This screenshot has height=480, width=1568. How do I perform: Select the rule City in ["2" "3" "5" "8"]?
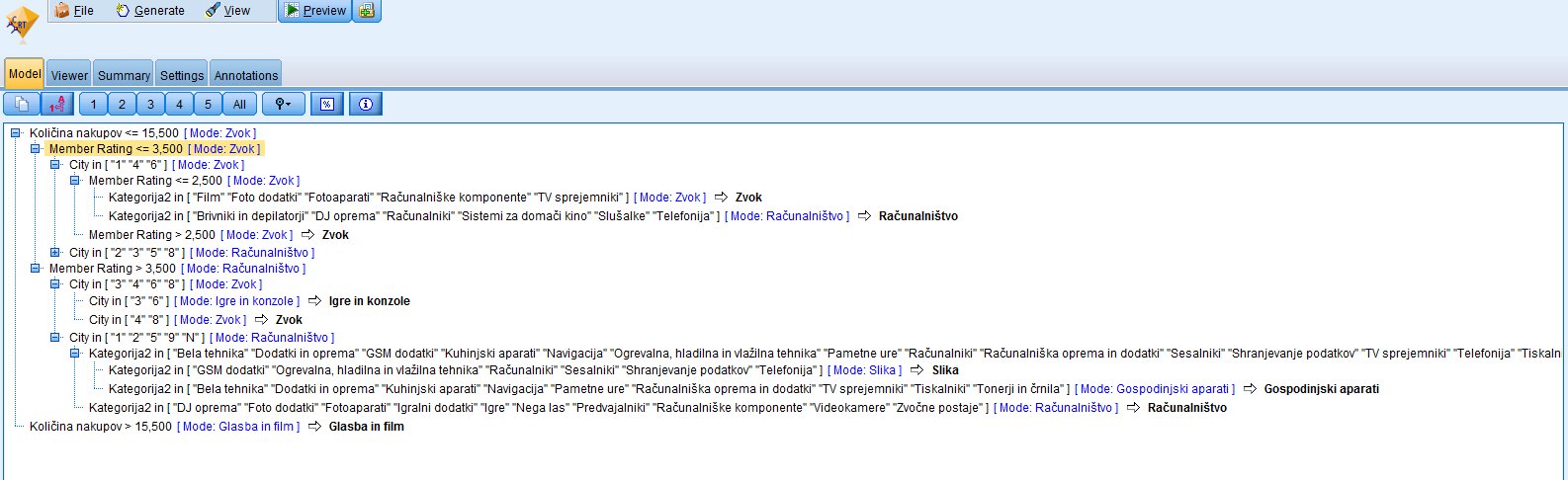tap(192, 253)
